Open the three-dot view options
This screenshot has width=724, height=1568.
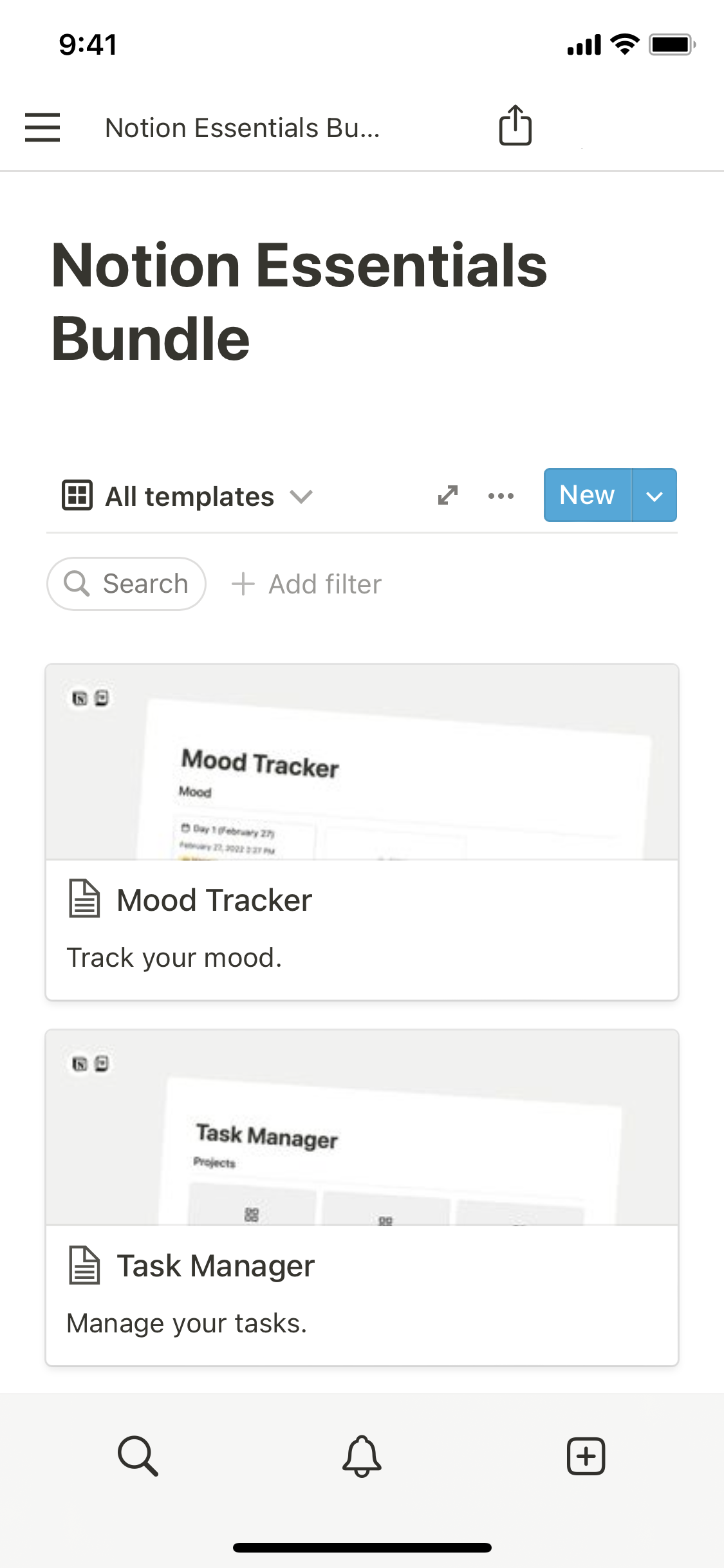pos(501,496)
